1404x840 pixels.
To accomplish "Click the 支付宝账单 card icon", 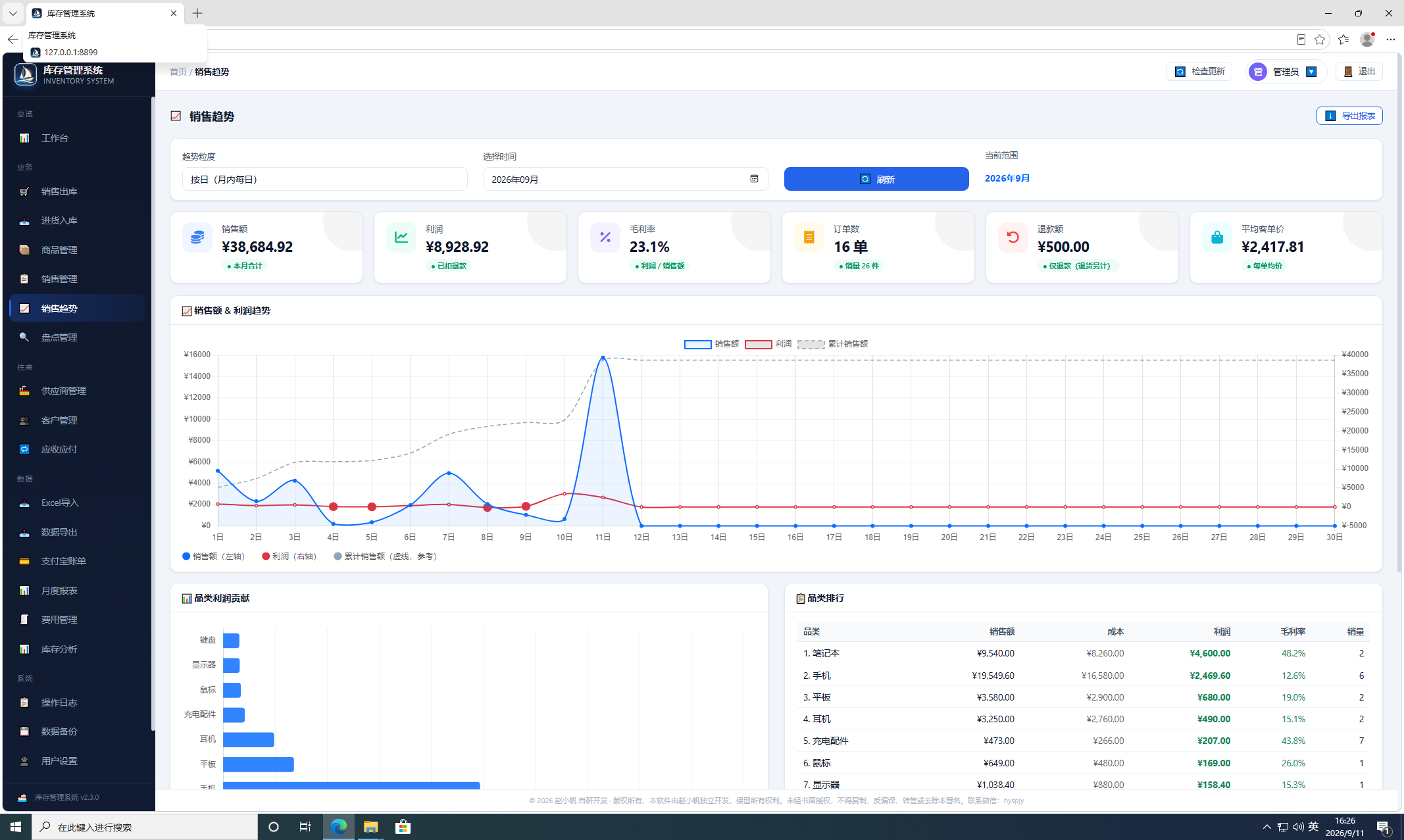I will (x=24, y=561).
